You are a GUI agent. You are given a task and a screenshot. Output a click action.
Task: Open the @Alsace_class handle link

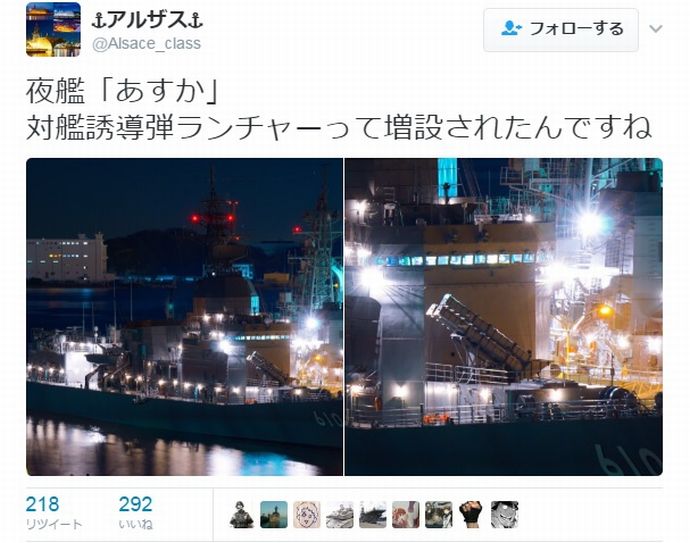point(147,44)
